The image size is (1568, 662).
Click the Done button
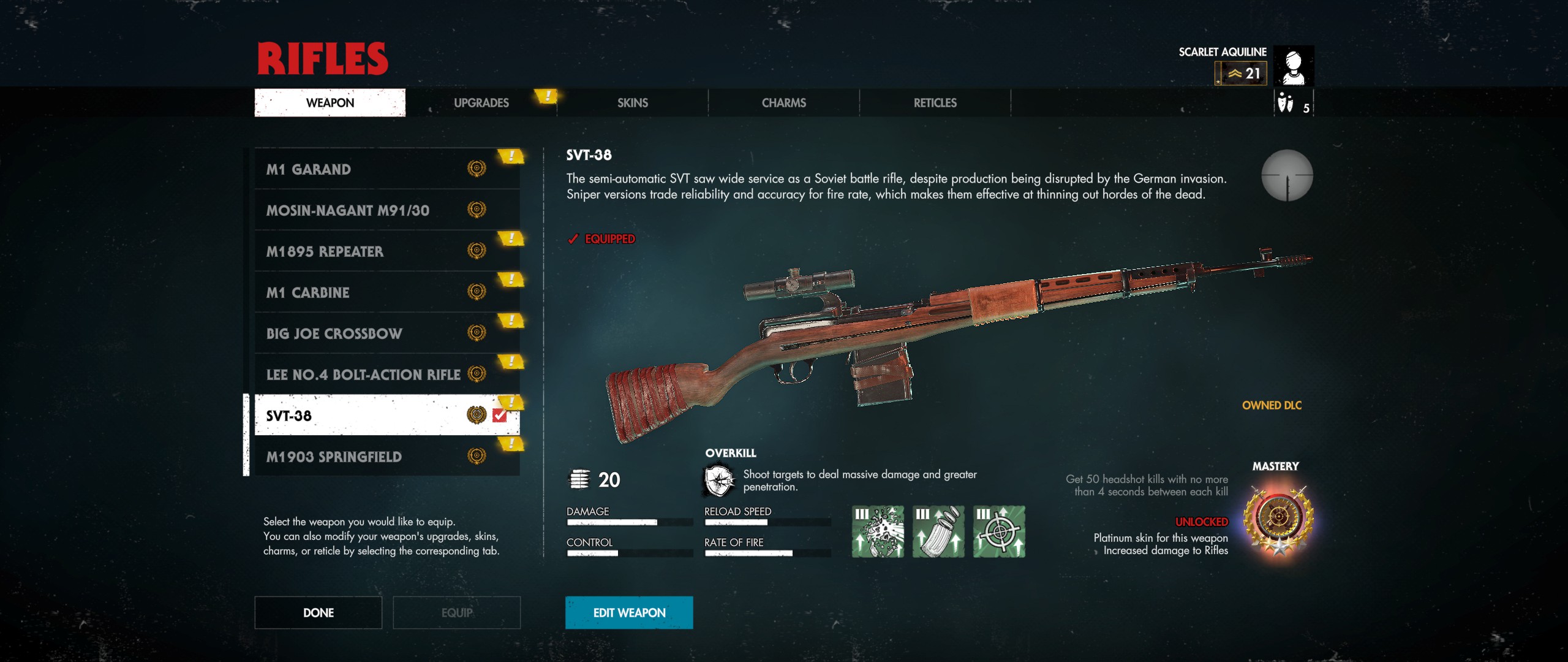318,612
